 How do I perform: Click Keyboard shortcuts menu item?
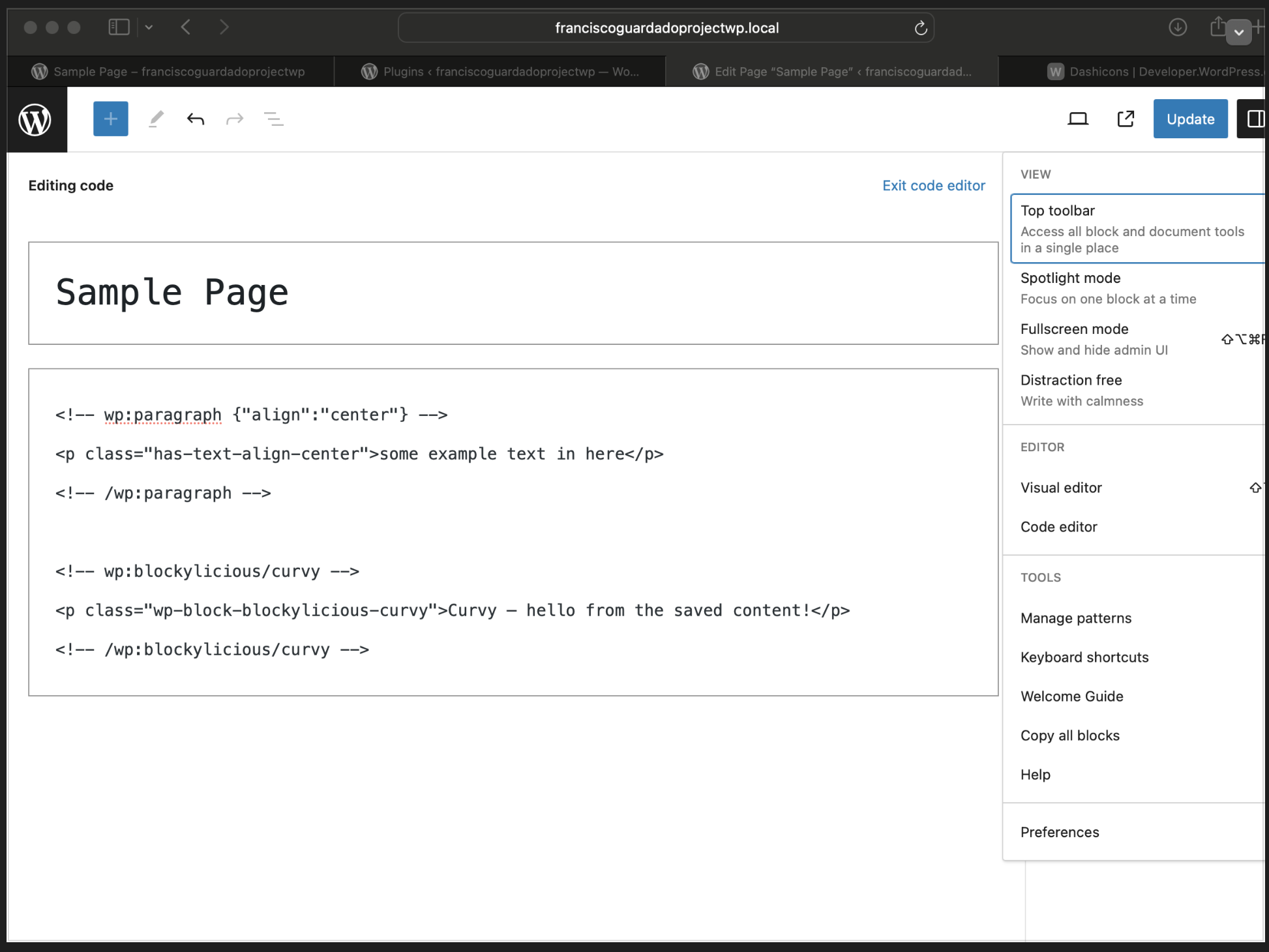click(x=1084, y=656)
